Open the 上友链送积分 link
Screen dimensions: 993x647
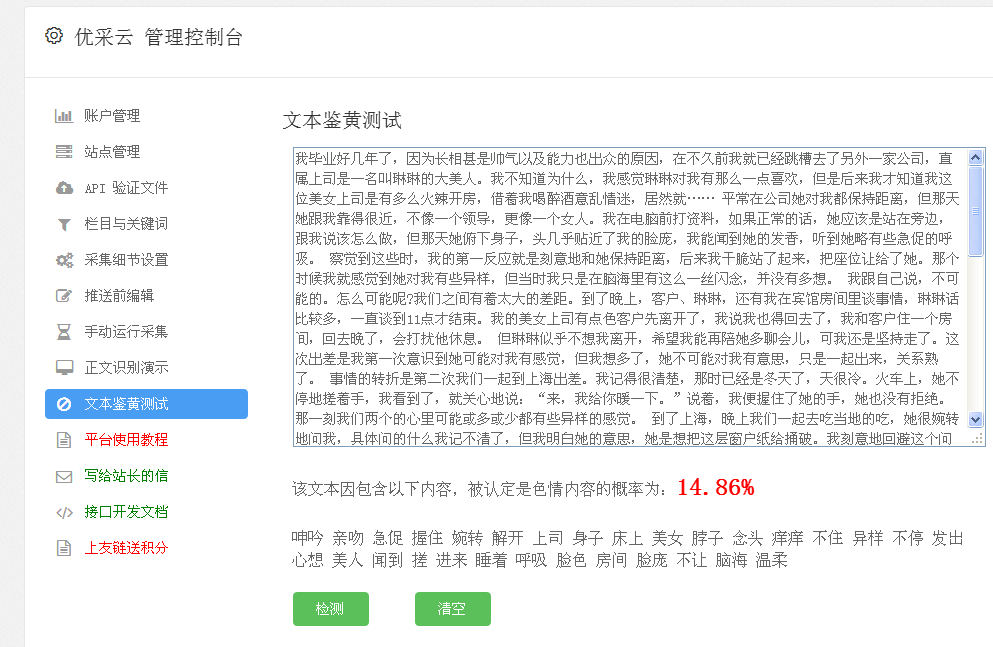pos(126,548)
